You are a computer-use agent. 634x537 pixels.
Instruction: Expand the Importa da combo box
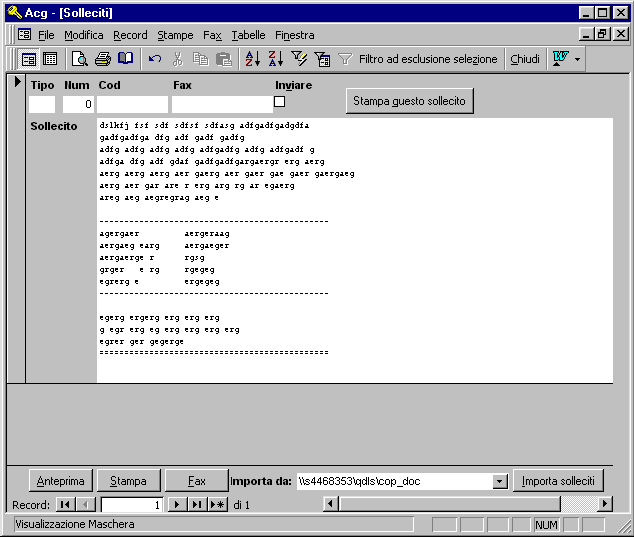(x=500, y=481)
